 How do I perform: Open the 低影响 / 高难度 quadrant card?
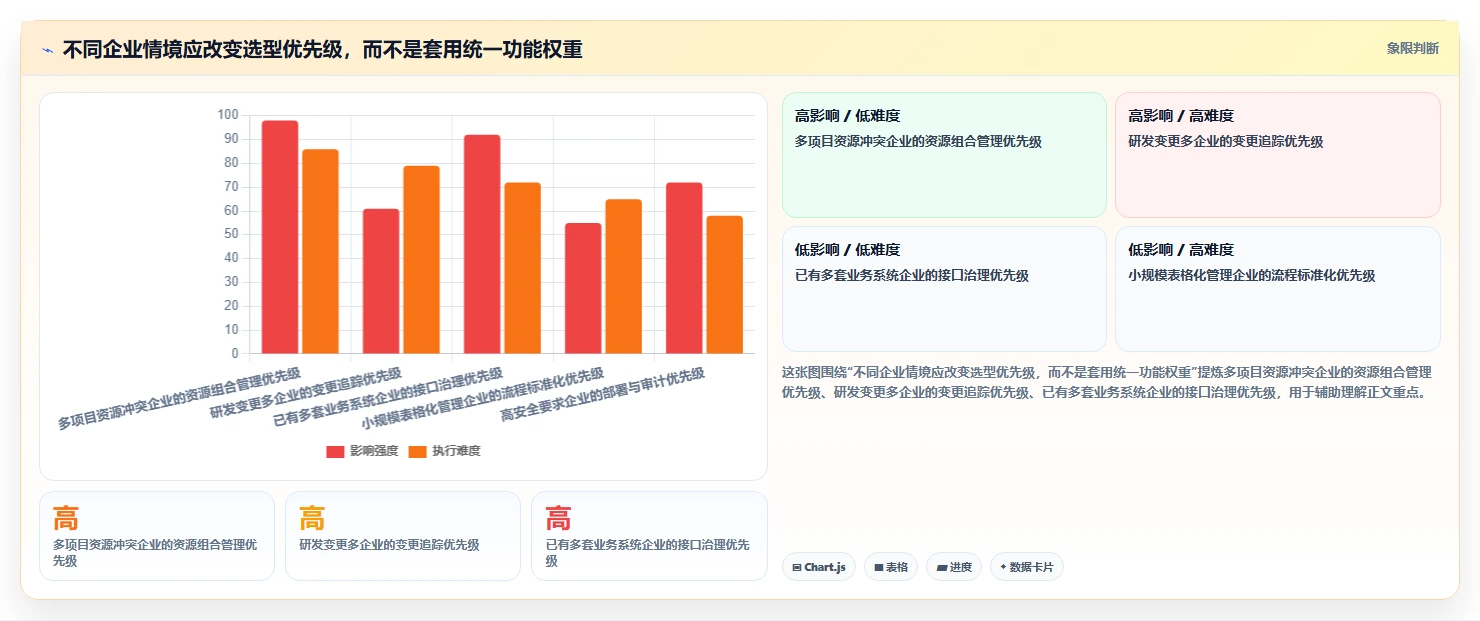(1278, 289)
